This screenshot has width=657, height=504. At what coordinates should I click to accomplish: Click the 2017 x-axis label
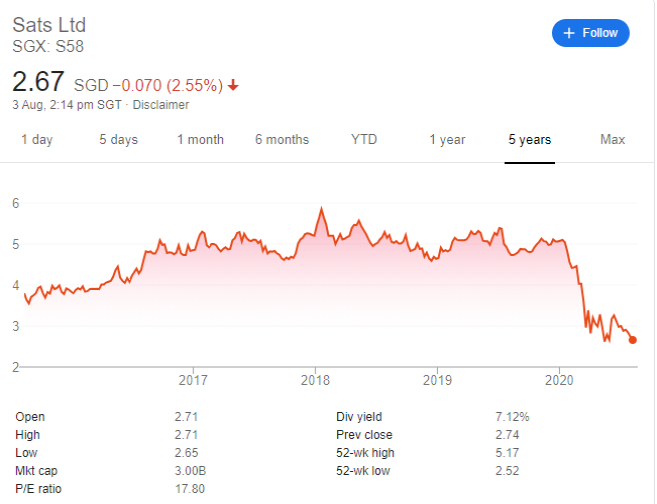click(193, 380)
